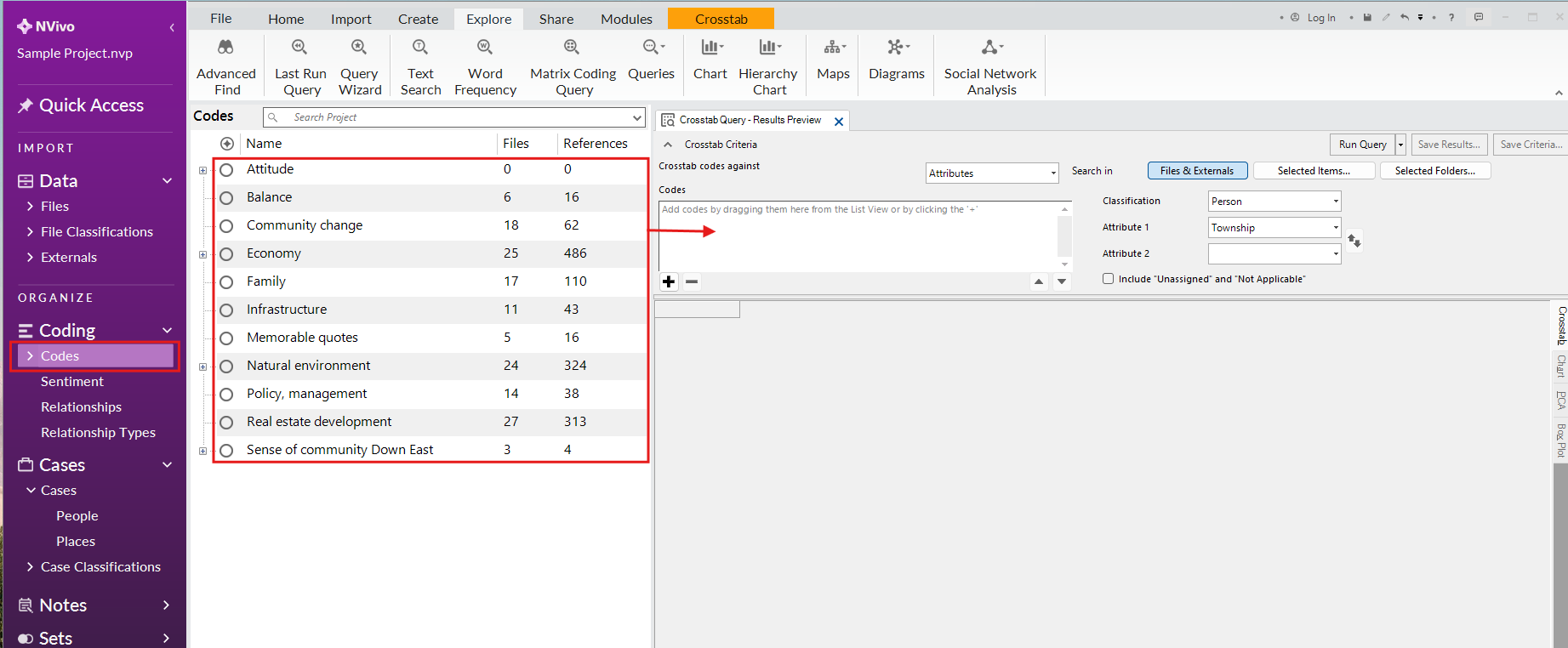Click the Quick Access pin icon
The width and height of the screenshot is (1568, 648).
tap(26, 105)
